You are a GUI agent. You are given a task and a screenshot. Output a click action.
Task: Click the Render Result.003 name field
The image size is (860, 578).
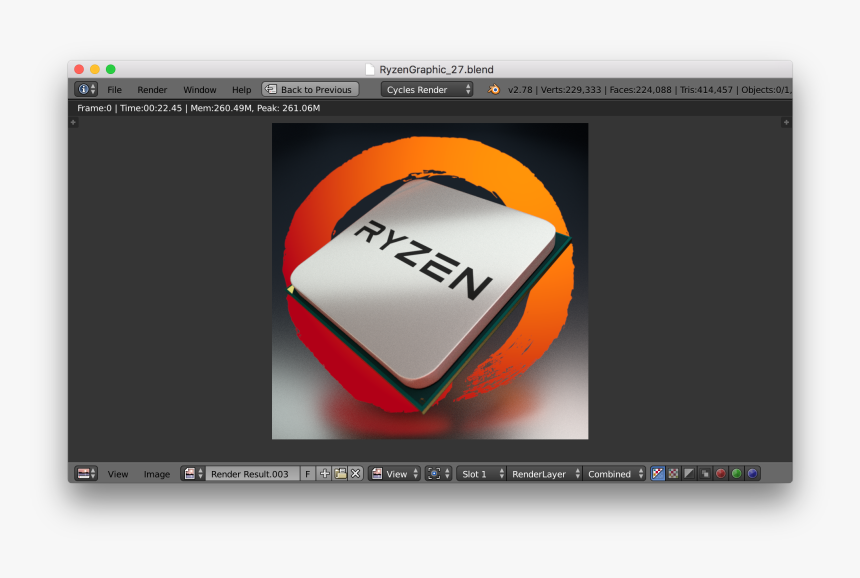click(x=250, y=473)
